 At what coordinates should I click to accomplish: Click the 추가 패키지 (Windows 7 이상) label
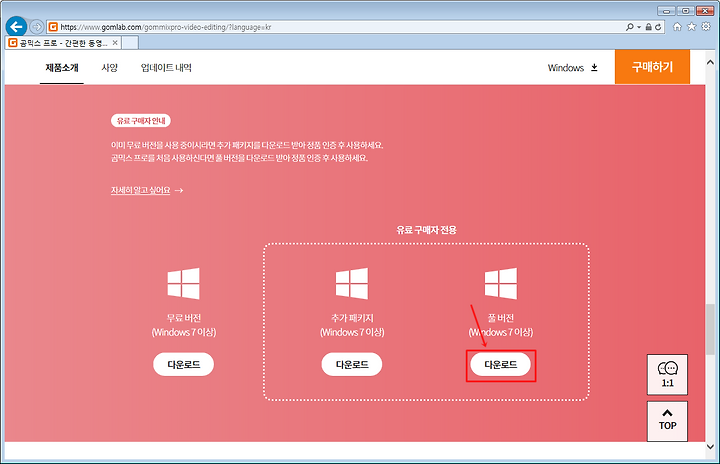352,325
